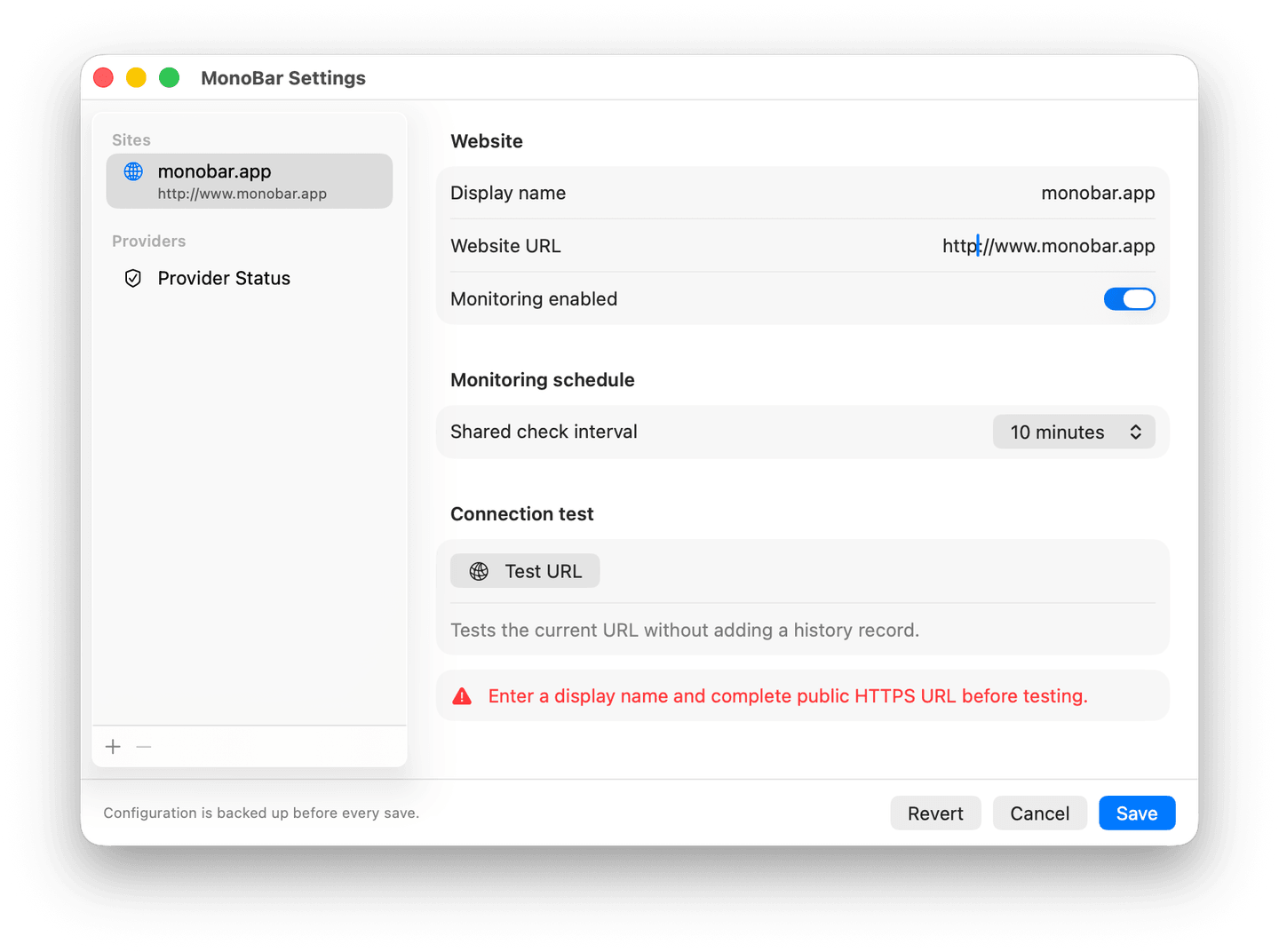Select the monobar.app site row
The width and height of the screenshot is (1279, 952).
click(x=249, y=181)
